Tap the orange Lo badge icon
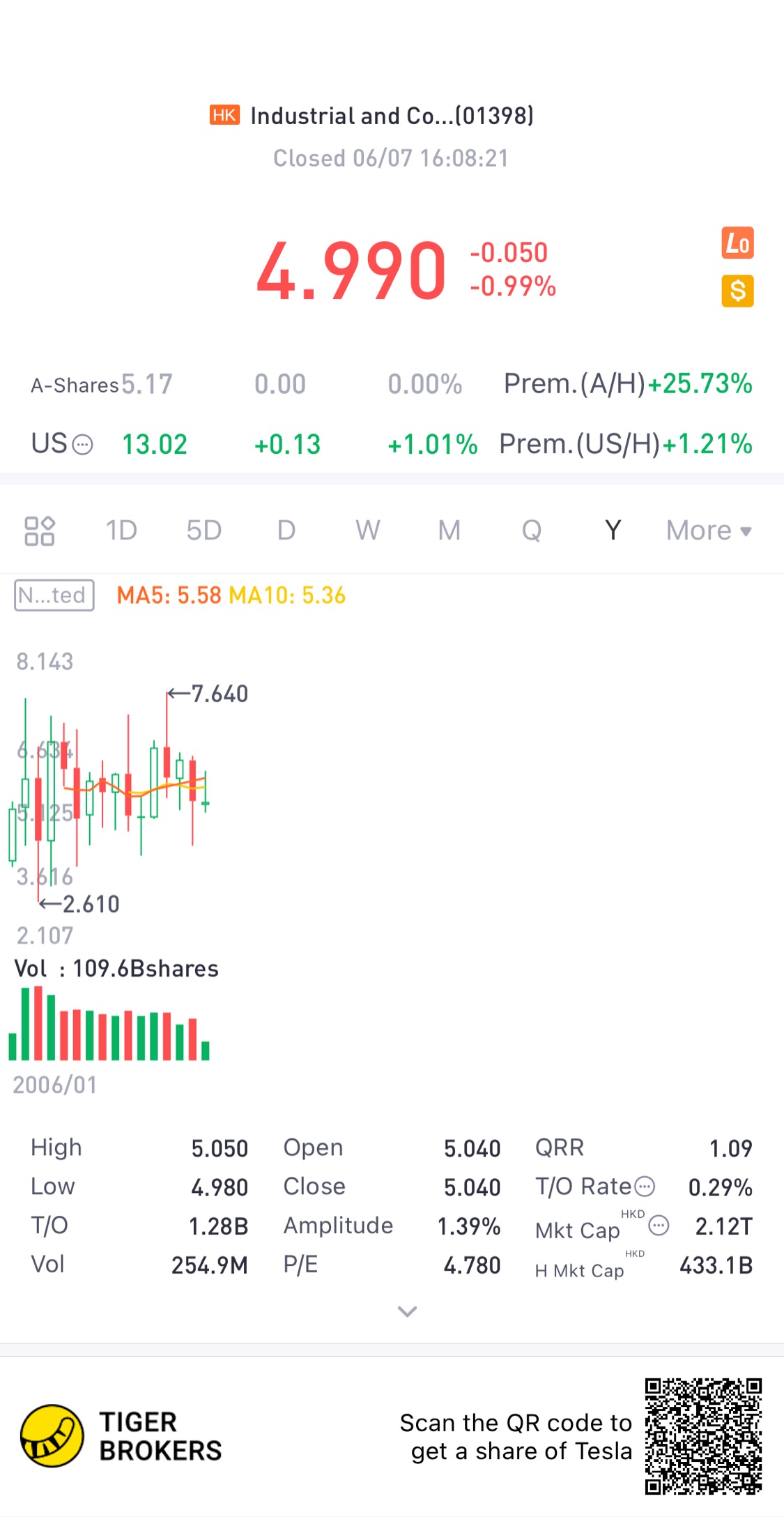784x1517 pixels. point(737,243)
